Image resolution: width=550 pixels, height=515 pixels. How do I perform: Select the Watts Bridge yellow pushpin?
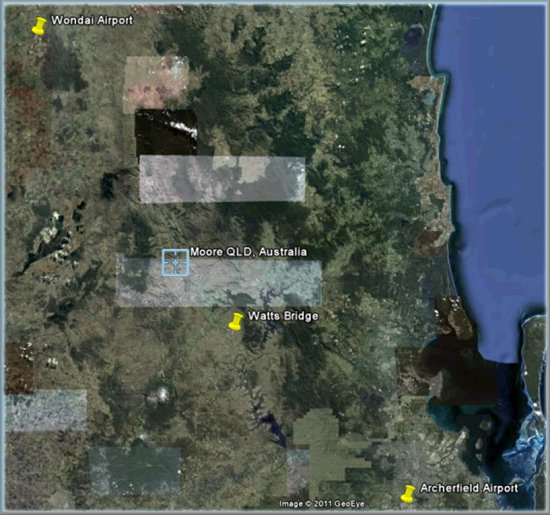coord(236,322)
